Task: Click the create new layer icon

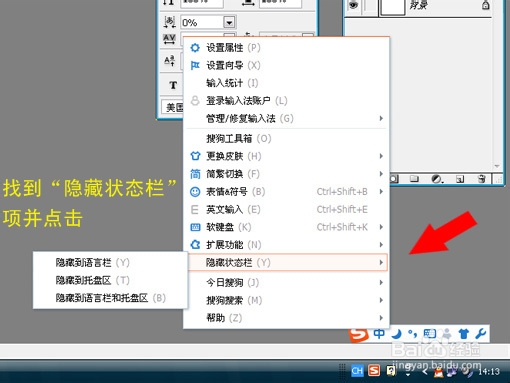Action: coord(460,179)
